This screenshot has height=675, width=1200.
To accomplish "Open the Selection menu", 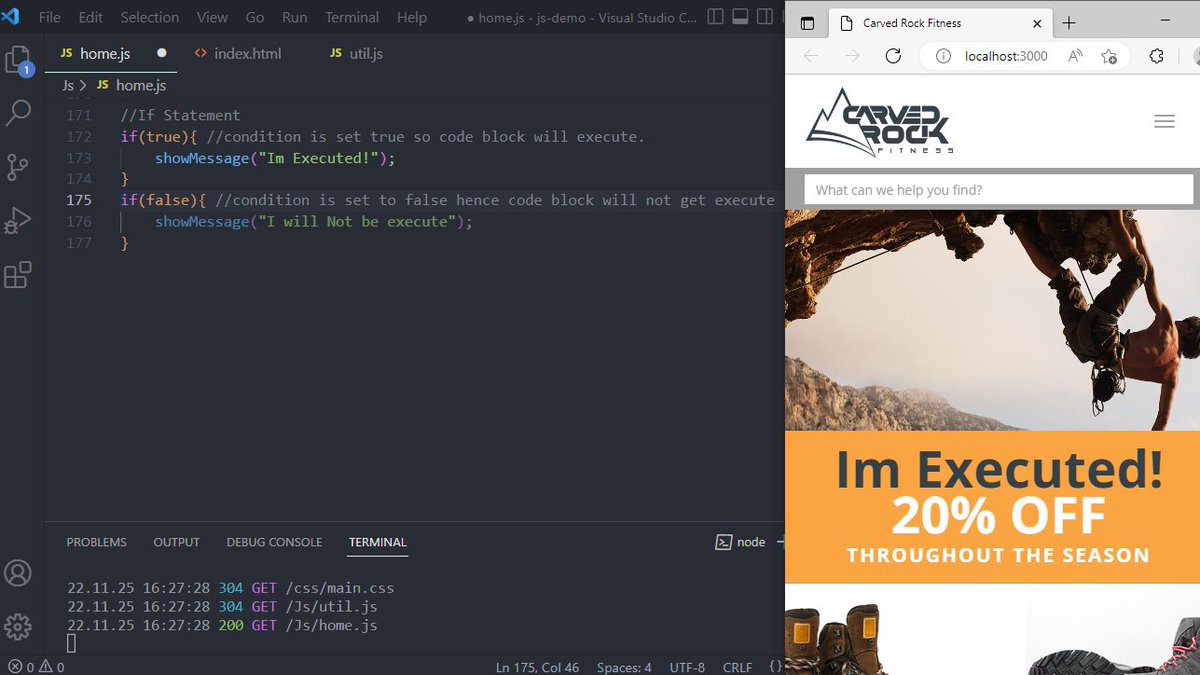I will tap(150, 18).
